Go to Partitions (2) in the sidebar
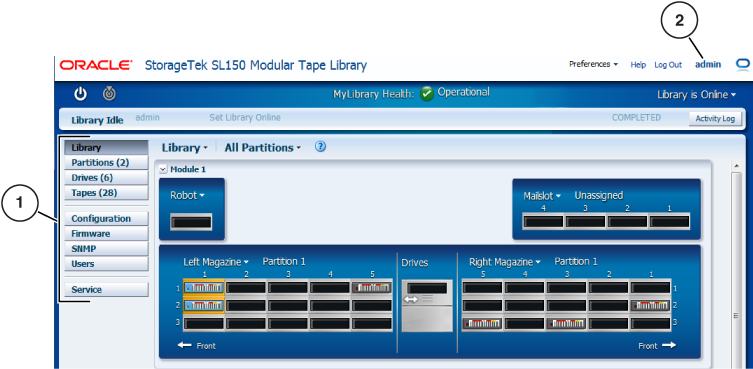The image size is (753, 369). [x=106, y=162]
